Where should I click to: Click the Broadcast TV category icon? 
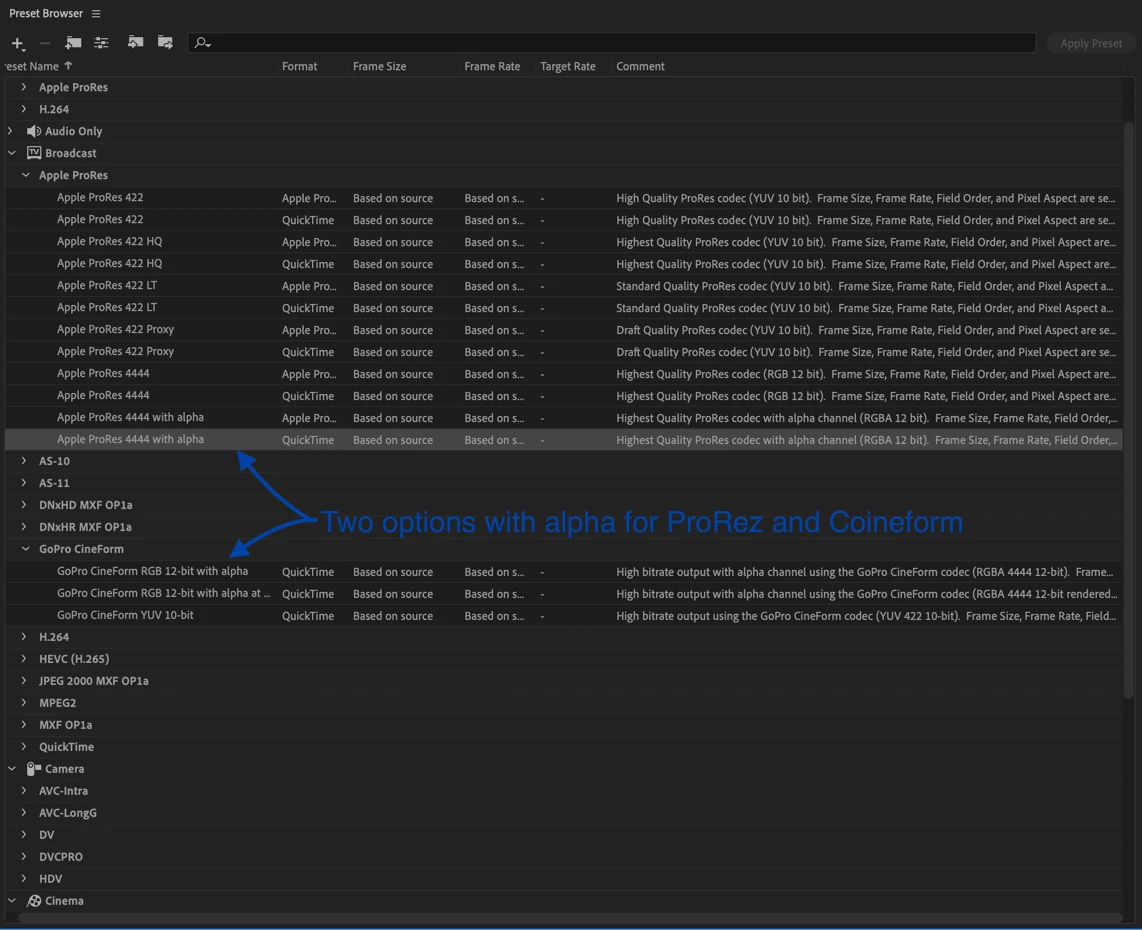point(34,153)
